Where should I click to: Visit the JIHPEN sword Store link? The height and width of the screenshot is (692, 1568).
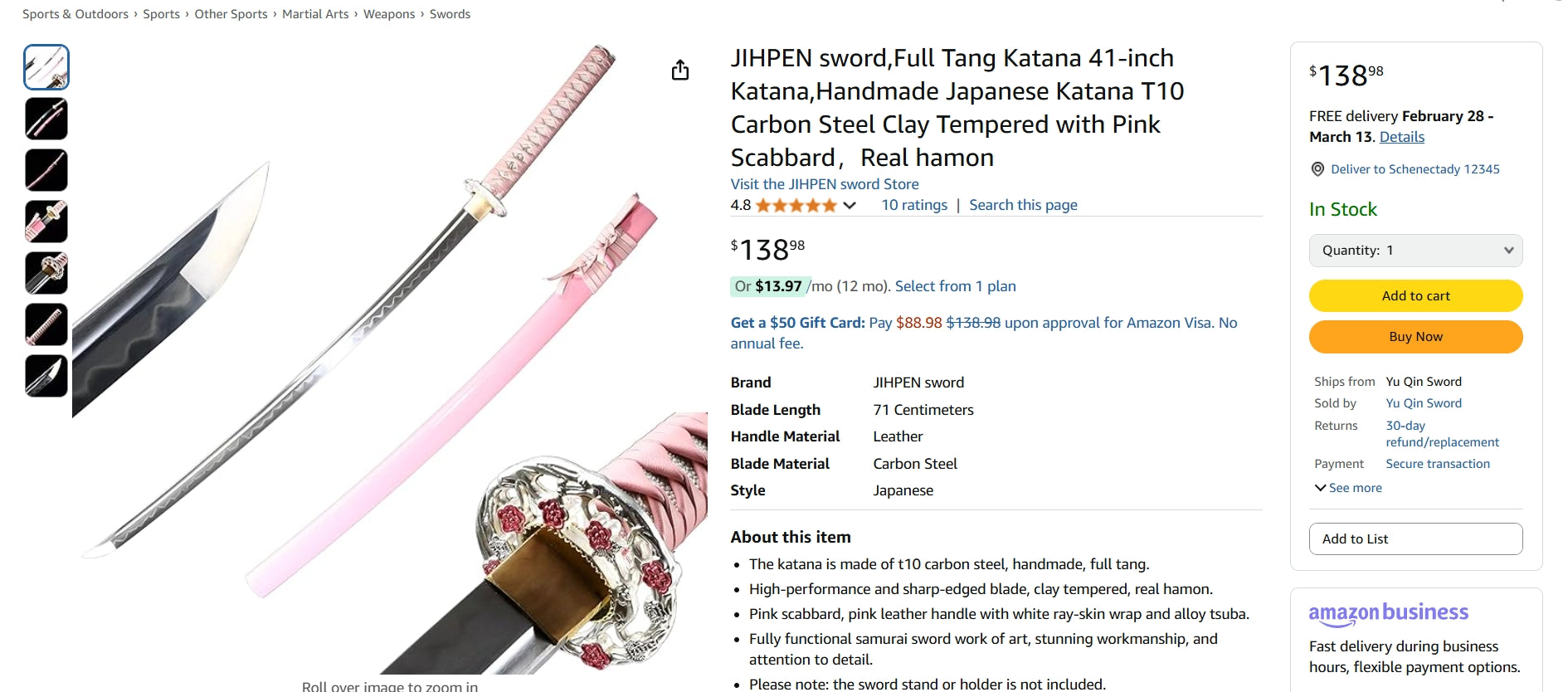[x=825, y=184]
